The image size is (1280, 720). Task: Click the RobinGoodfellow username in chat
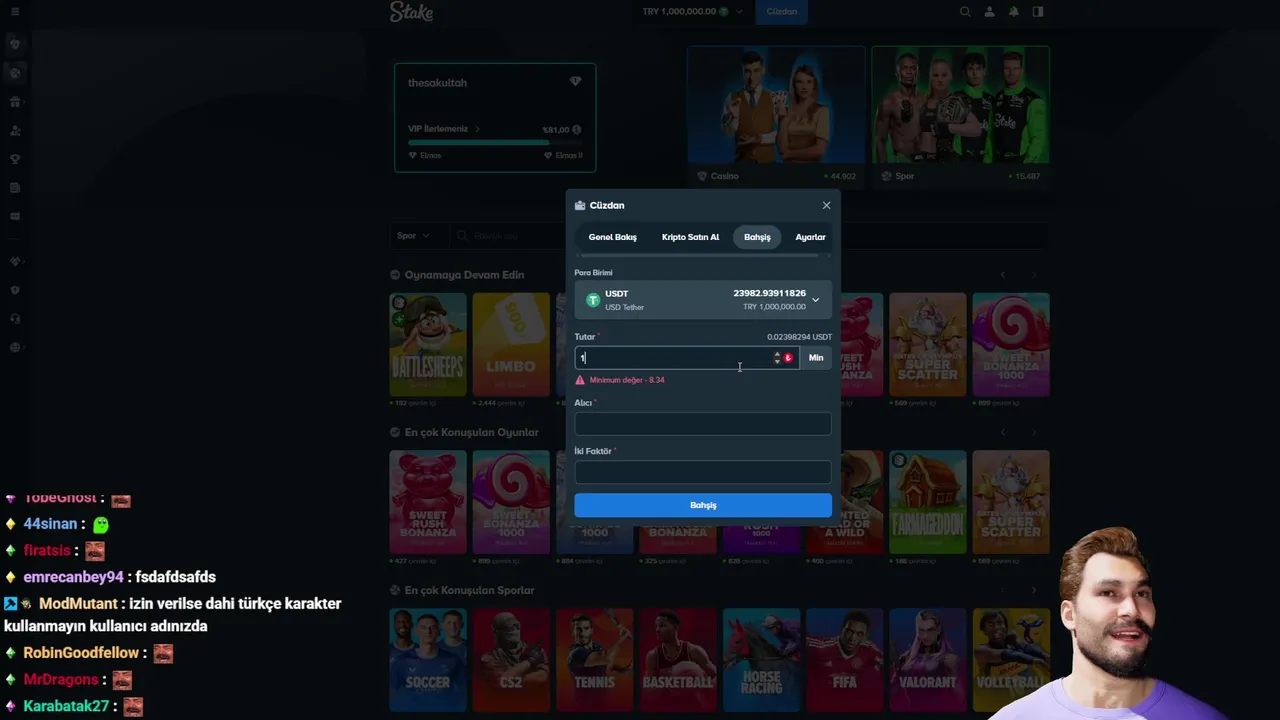pyautogui.click(x=81, y=653)
